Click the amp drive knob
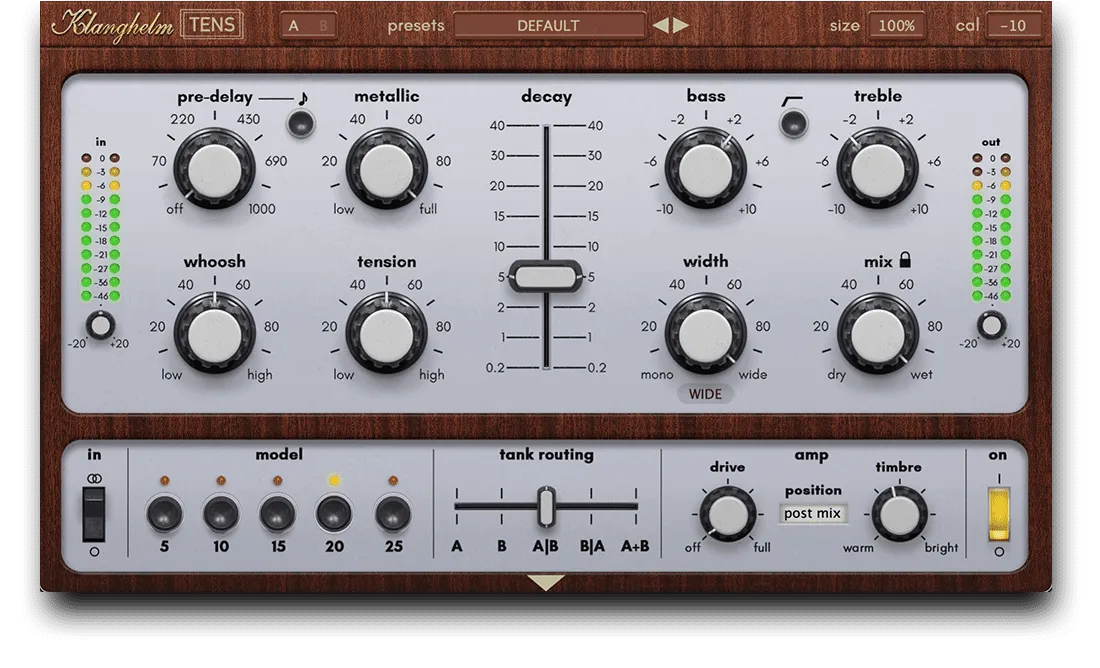The height and width of the screenshot is (668, 1100). [x=727, y=514]
